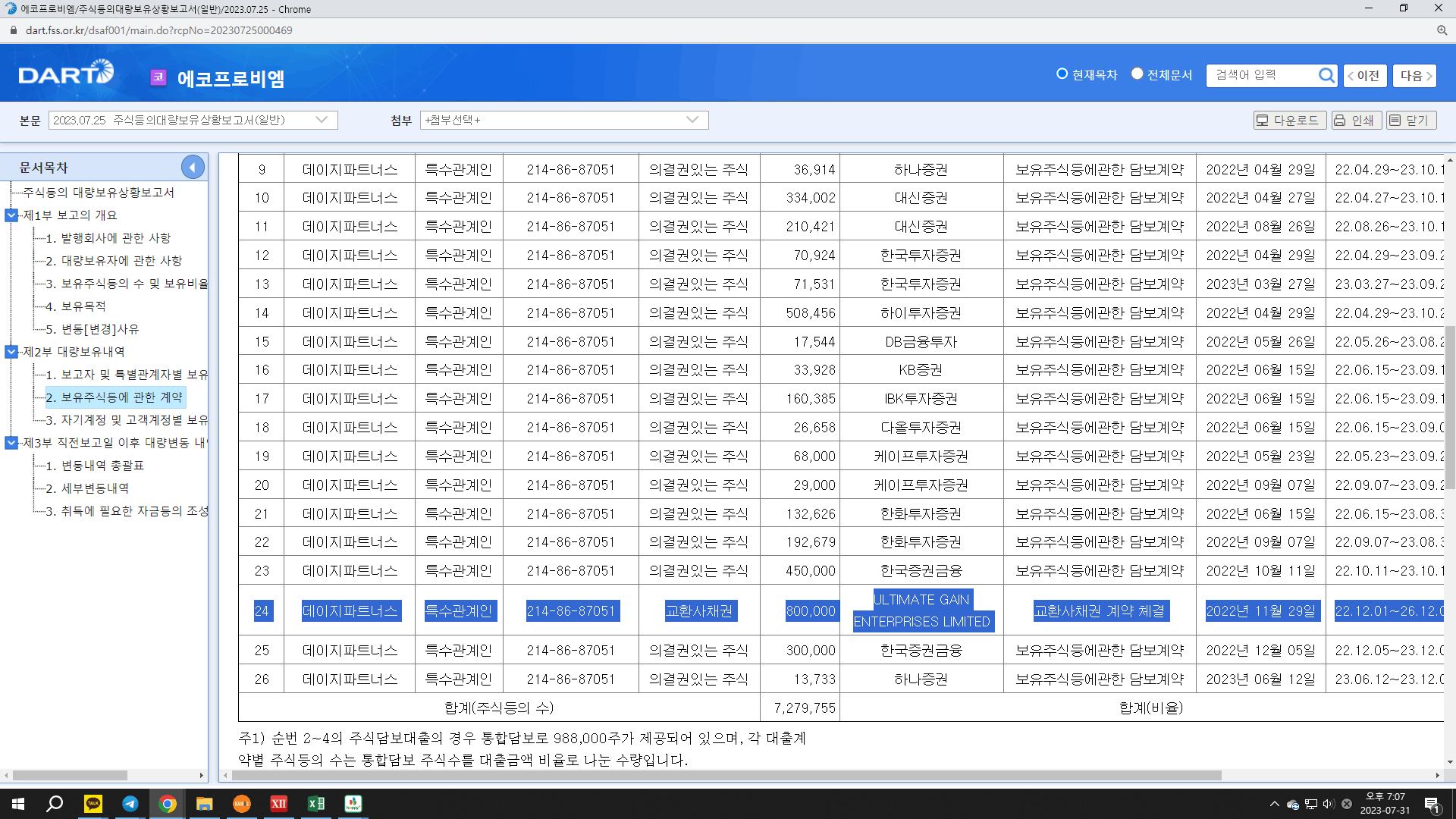Viewport: 1456px width, 819px height.
Task: Click the site lock icon in address bar
Action: point(13,30)
